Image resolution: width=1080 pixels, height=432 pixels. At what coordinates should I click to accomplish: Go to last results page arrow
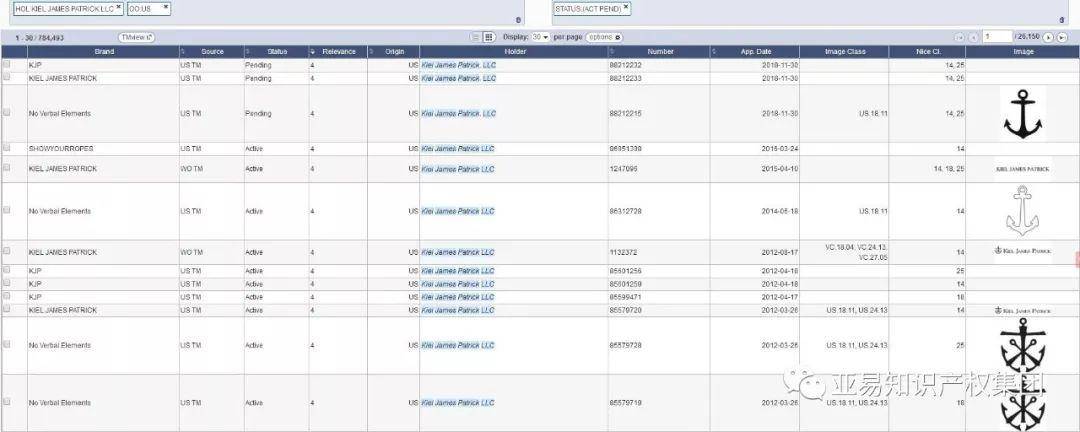click(1061, 37)
